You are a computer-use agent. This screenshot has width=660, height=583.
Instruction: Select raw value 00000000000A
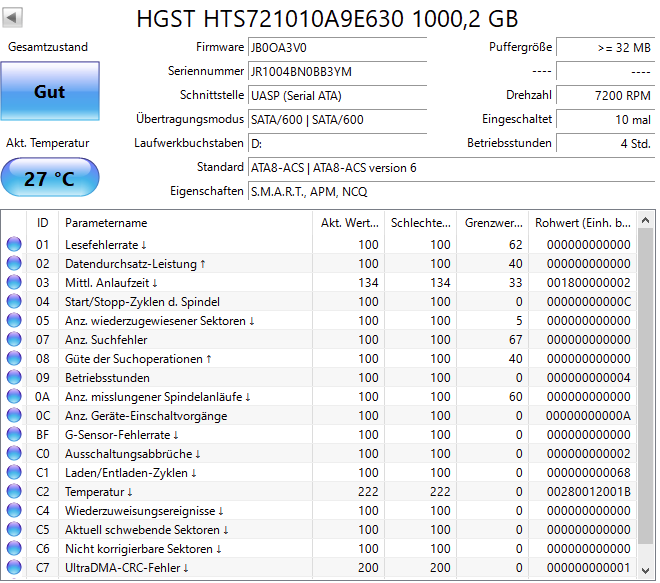(588, 415)
